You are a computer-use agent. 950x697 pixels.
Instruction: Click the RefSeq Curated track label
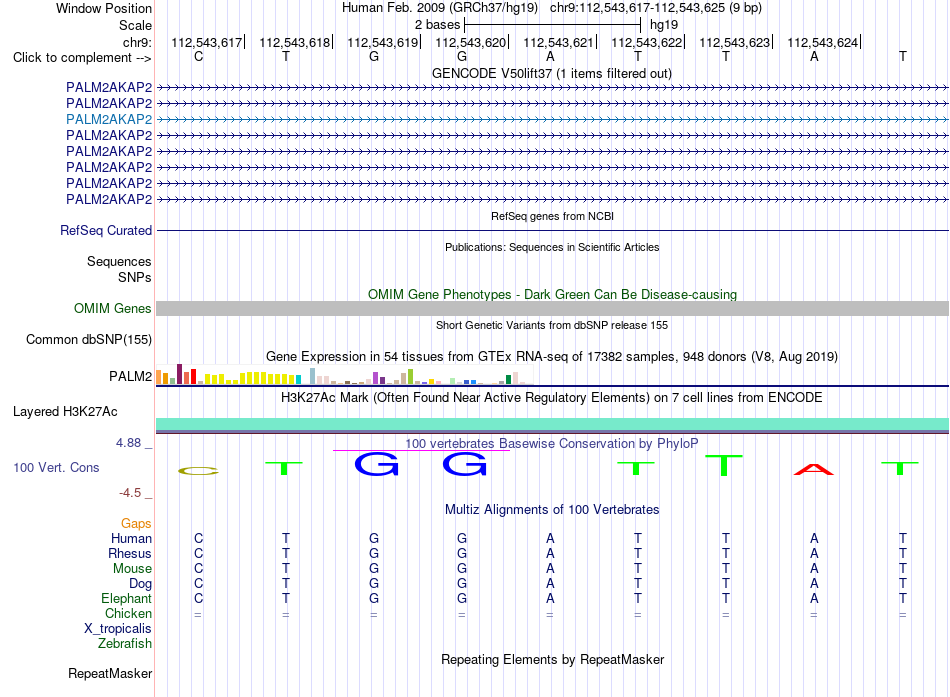tap(106, 230)
